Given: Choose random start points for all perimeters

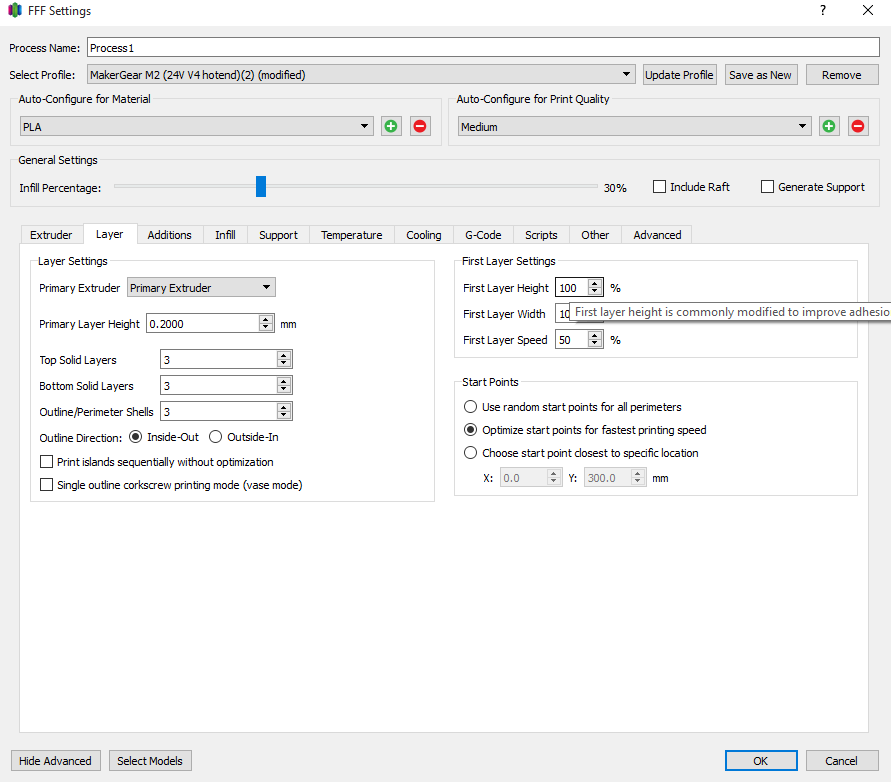Looking at the screenshot, I should 471,407.
